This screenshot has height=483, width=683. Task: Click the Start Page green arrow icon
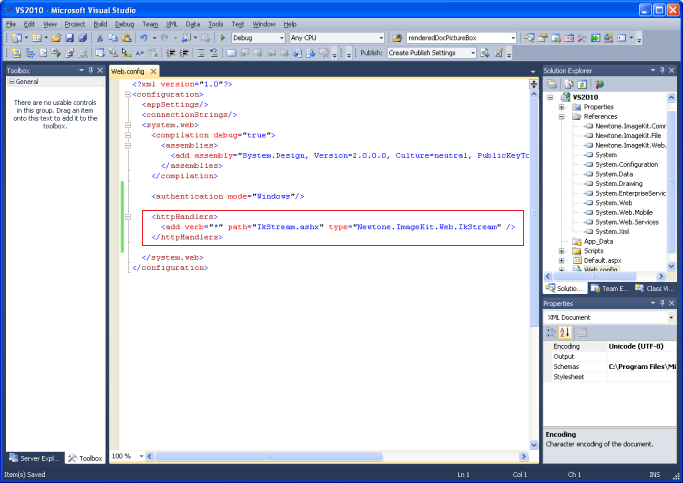pos(595,38)
